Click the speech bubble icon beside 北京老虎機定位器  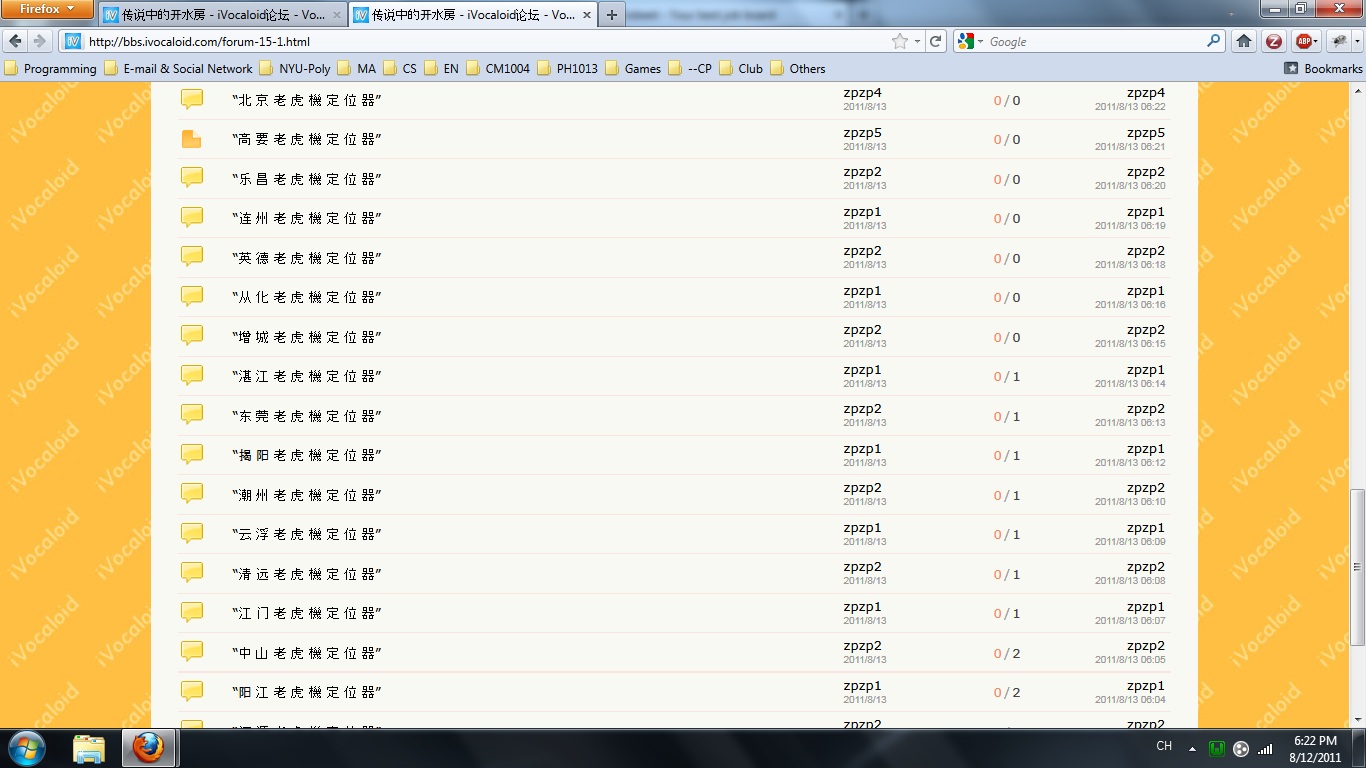pos(192,99)
